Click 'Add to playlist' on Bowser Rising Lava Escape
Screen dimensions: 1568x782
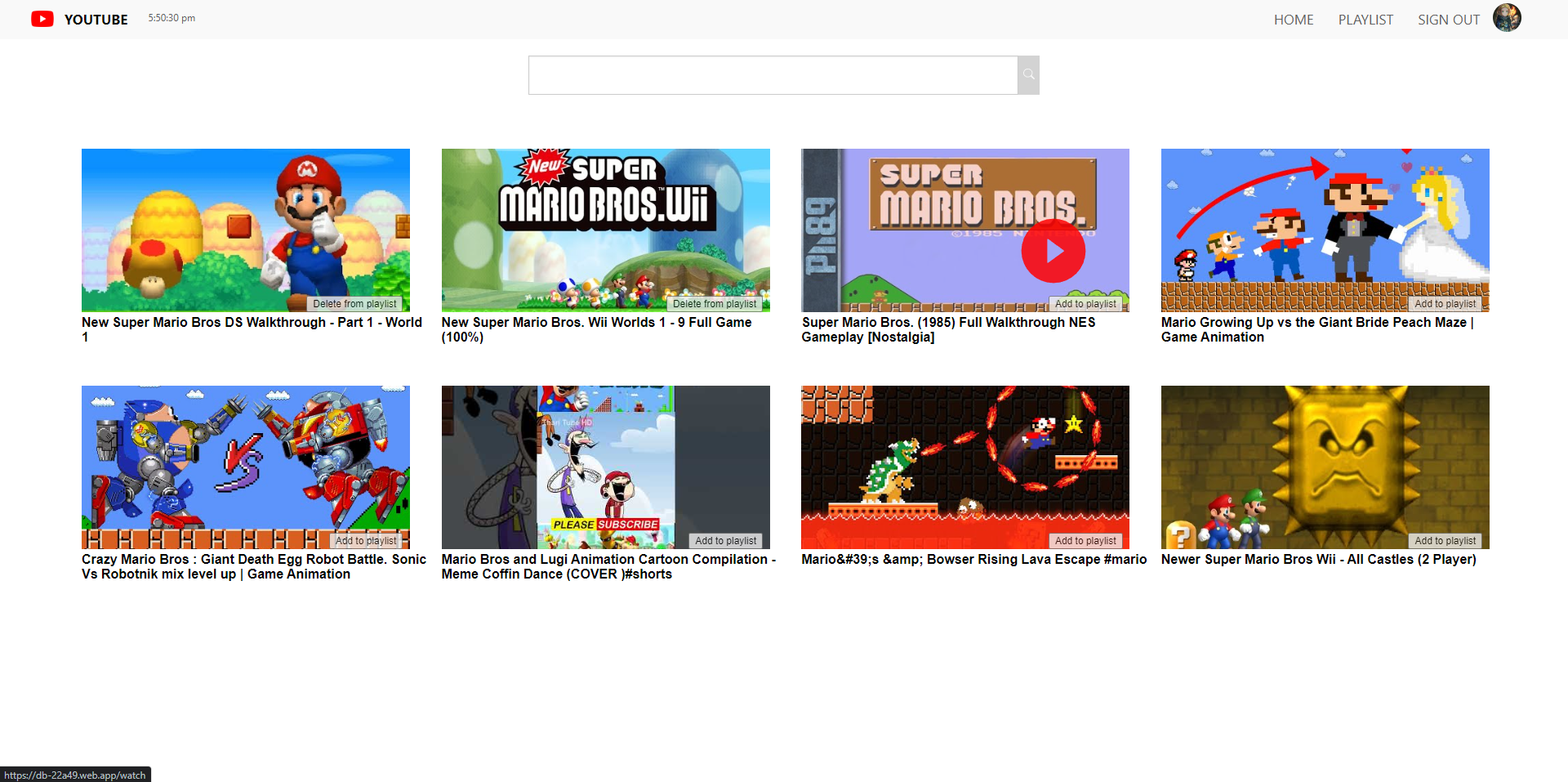click(1086, 540)
